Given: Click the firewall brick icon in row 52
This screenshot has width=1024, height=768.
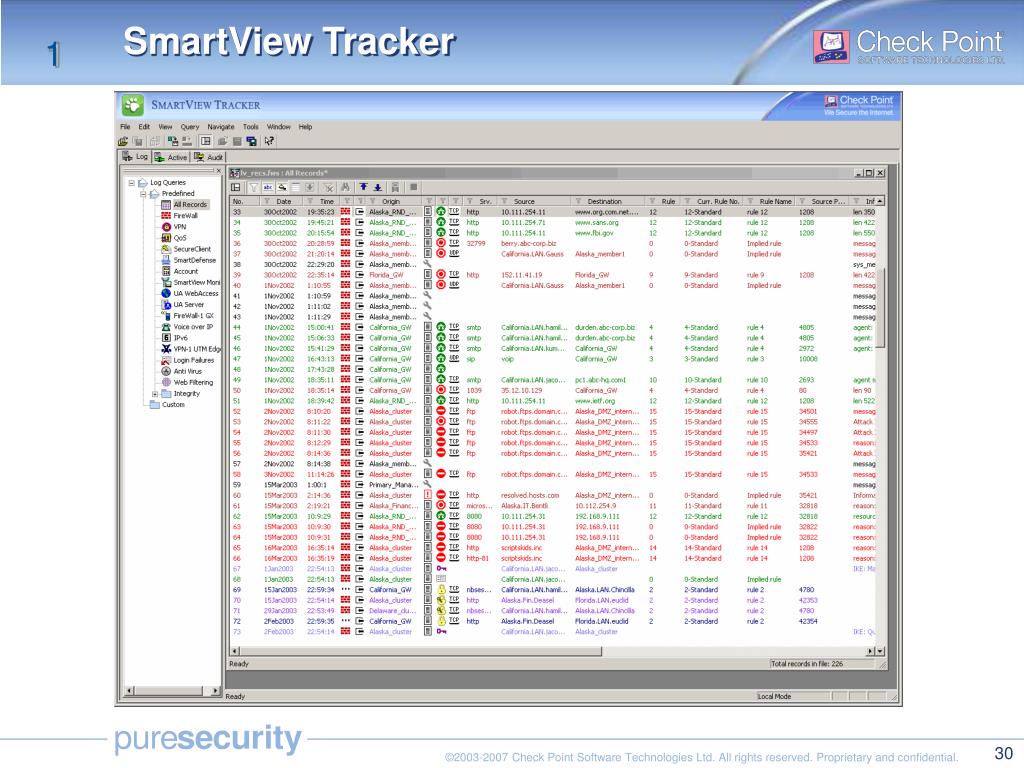Looking at the screenshot, I should 345,411.
